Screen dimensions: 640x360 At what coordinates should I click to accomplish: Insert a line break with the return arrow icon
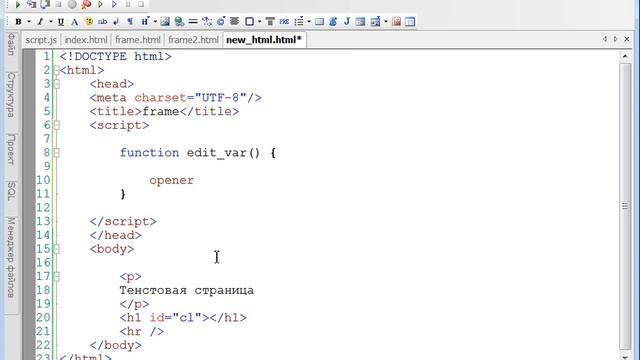(x=116, y=22)
